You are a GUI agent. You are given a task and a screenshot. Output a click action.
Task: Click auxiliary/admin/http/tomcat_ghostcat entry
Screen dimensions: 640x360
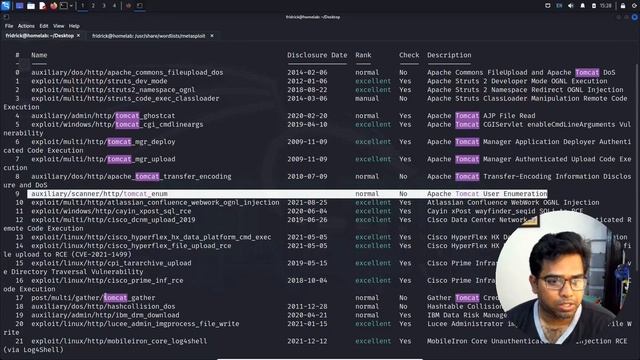[x=103, y=116]
